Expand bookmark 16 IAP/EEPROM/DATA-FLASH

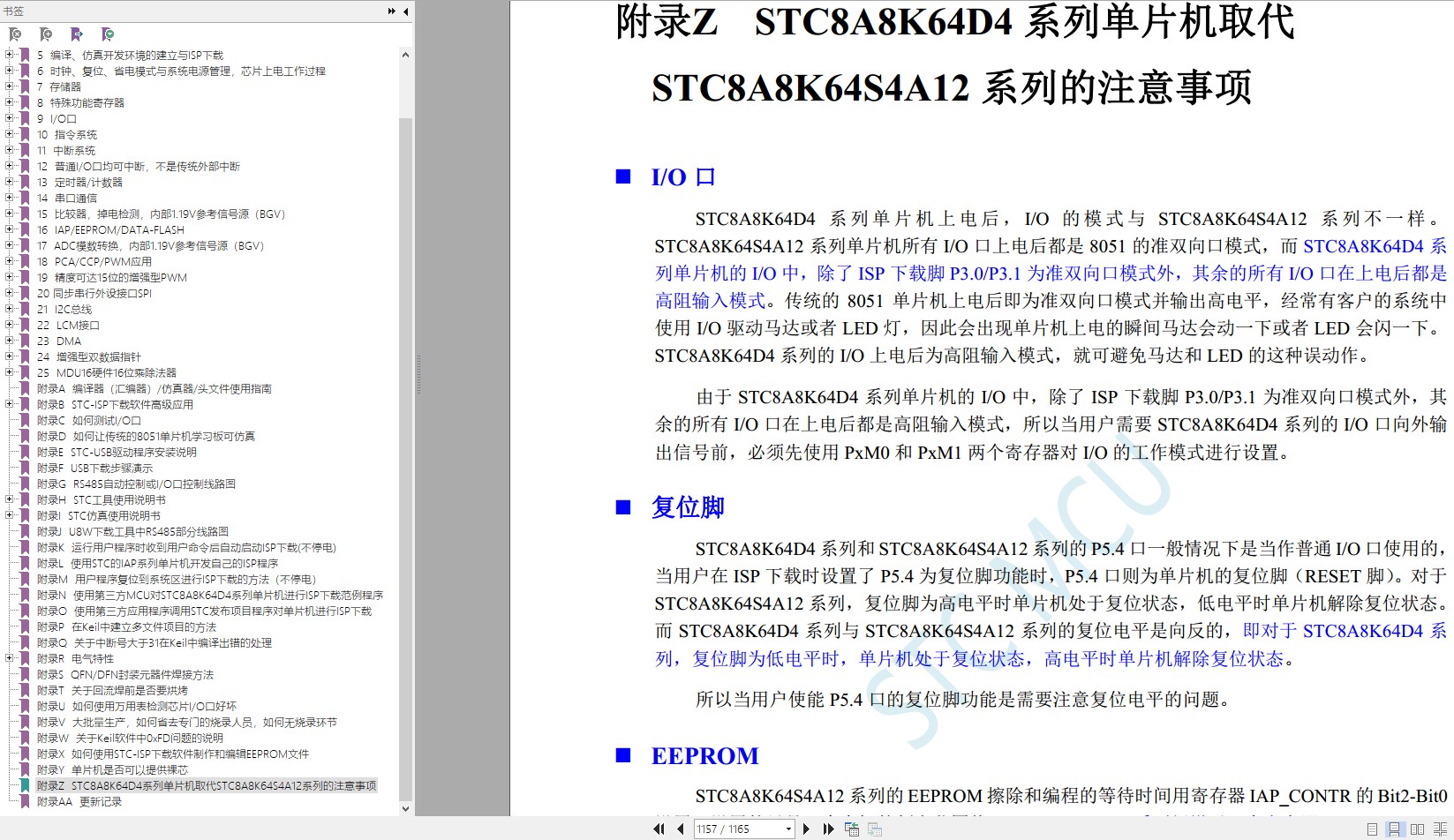(x=10, y=229)
